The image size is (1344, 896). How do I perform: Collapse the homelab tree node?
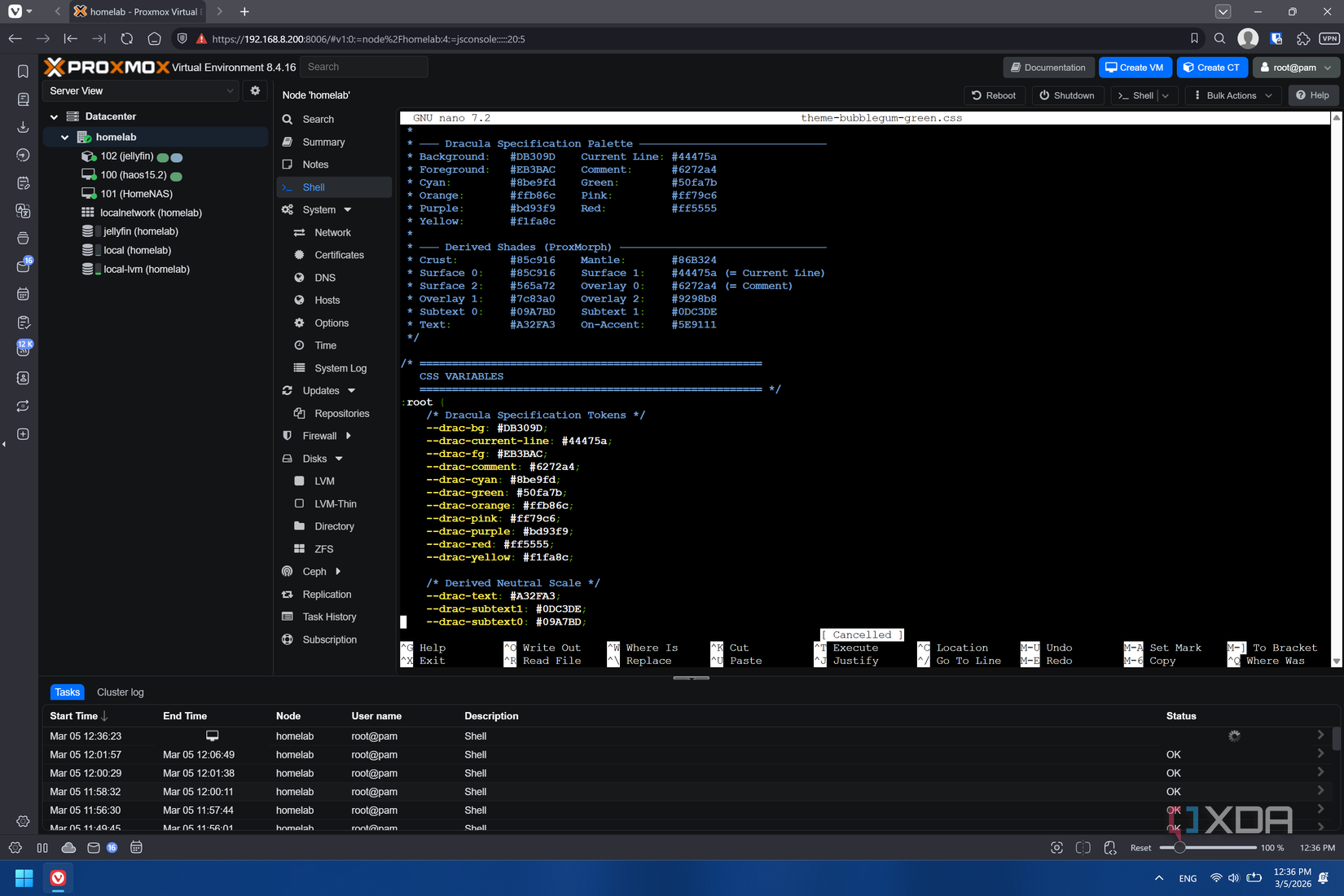(65, 137)
